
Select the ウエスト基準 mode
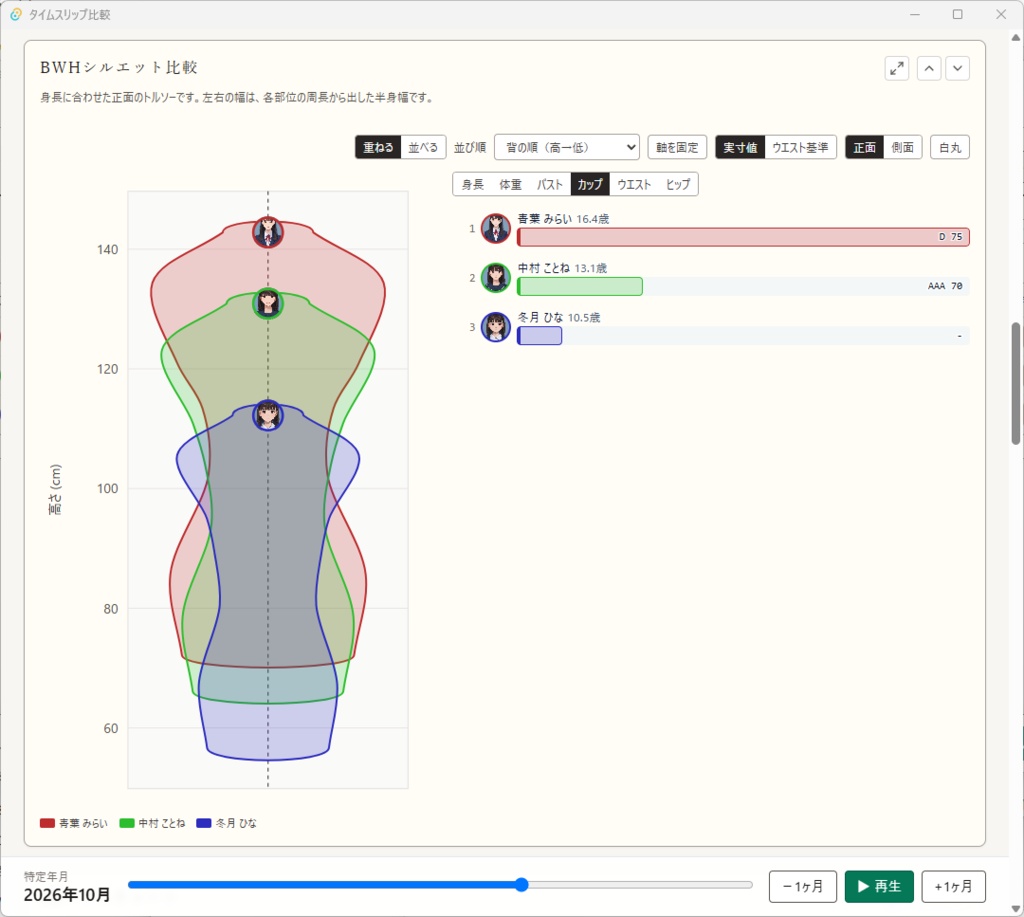(x=800, y=148)
